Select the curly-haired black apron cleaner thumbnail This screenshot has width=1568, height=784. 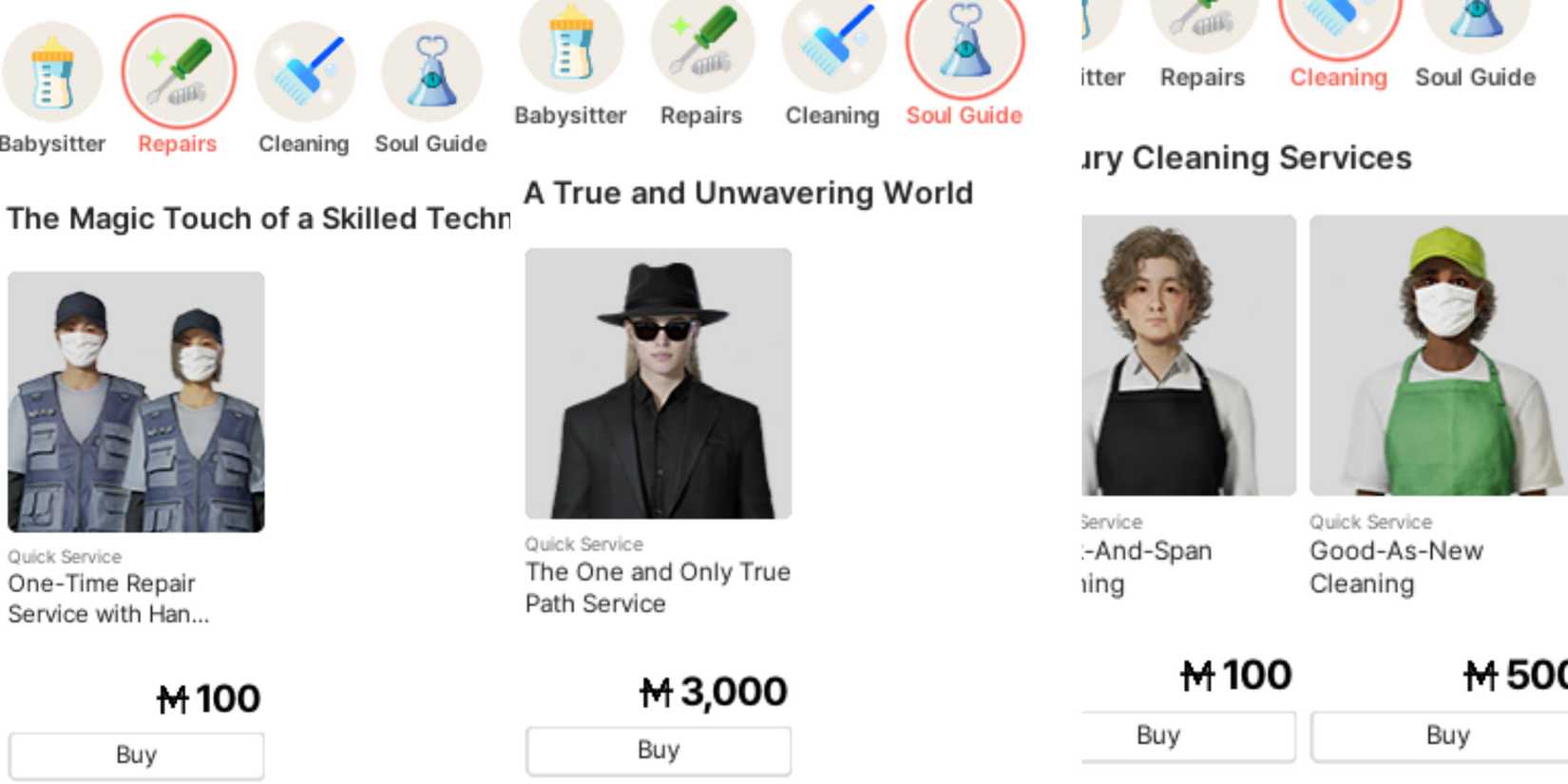(1188, 354)
